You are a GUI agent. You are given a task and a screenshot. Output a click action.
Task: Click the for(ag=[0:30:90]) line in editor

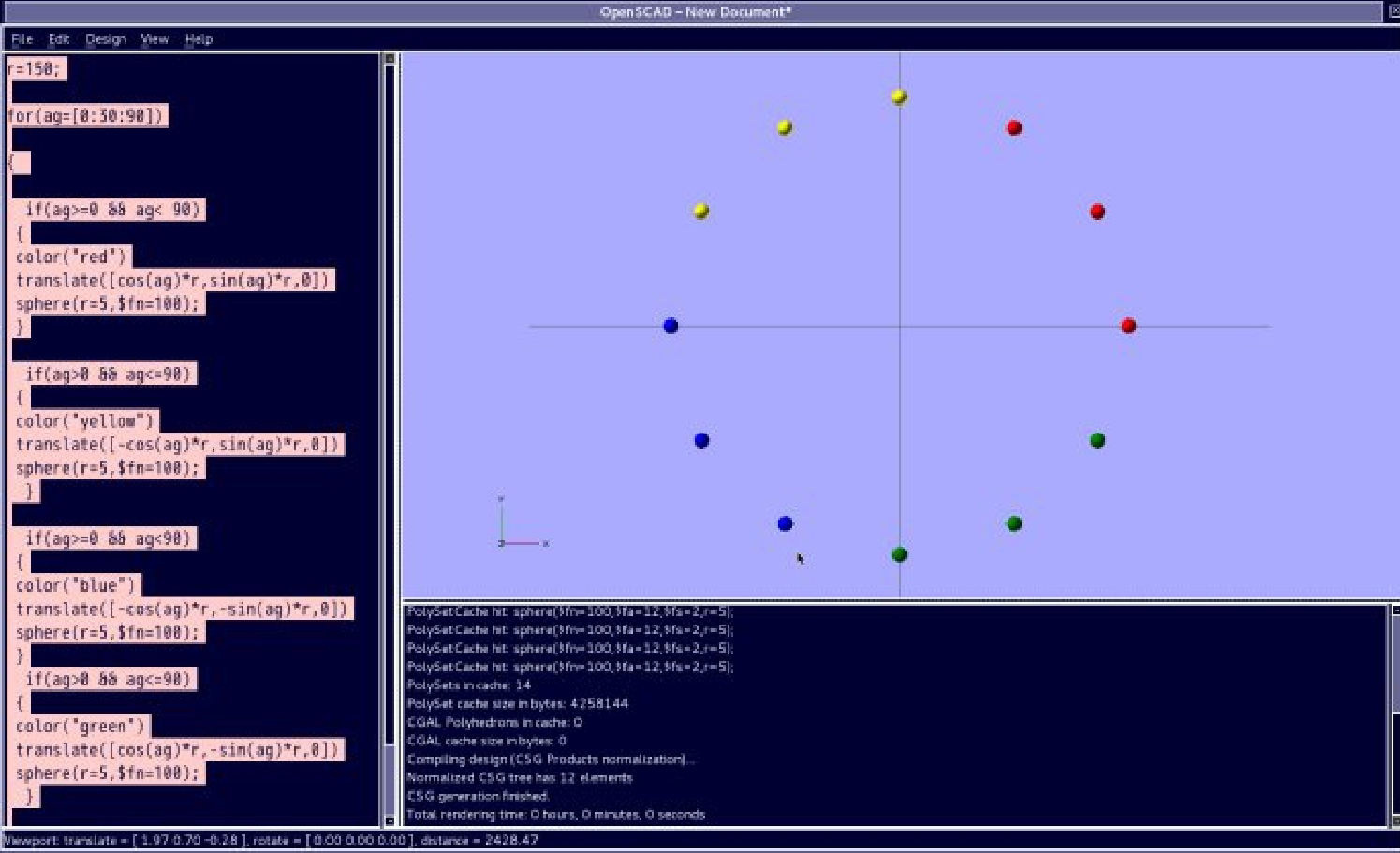(x=86, y=116)
